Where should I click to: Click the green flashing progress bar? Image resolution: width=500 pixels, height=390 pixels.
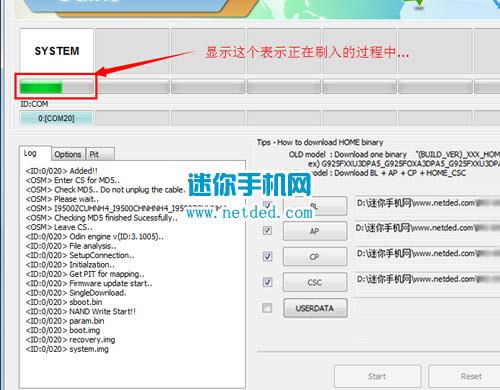(x=56, y=87)
